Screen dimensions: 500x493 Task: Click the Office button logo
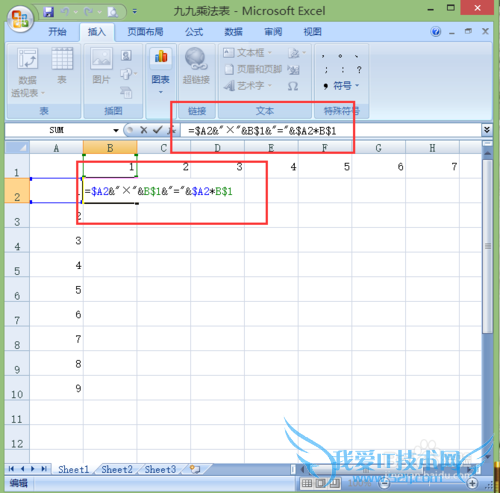tap(20, 18)
